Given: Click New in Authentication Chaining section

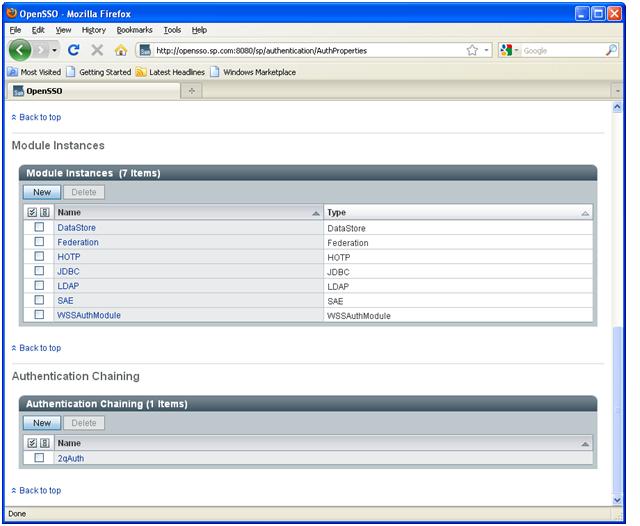Looking at the screenshot, I should coord(42,423).
